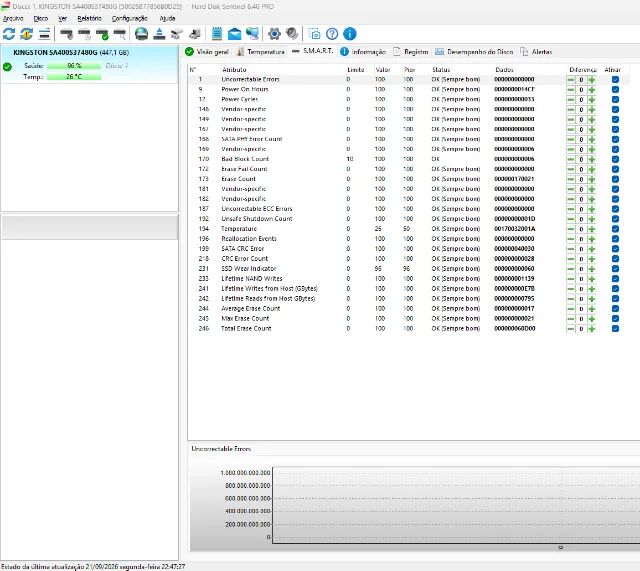The width and height of the screenshot is (640, 571).
Task: Click the refresh icon with warning badge
Action: (x=27, y=34)
